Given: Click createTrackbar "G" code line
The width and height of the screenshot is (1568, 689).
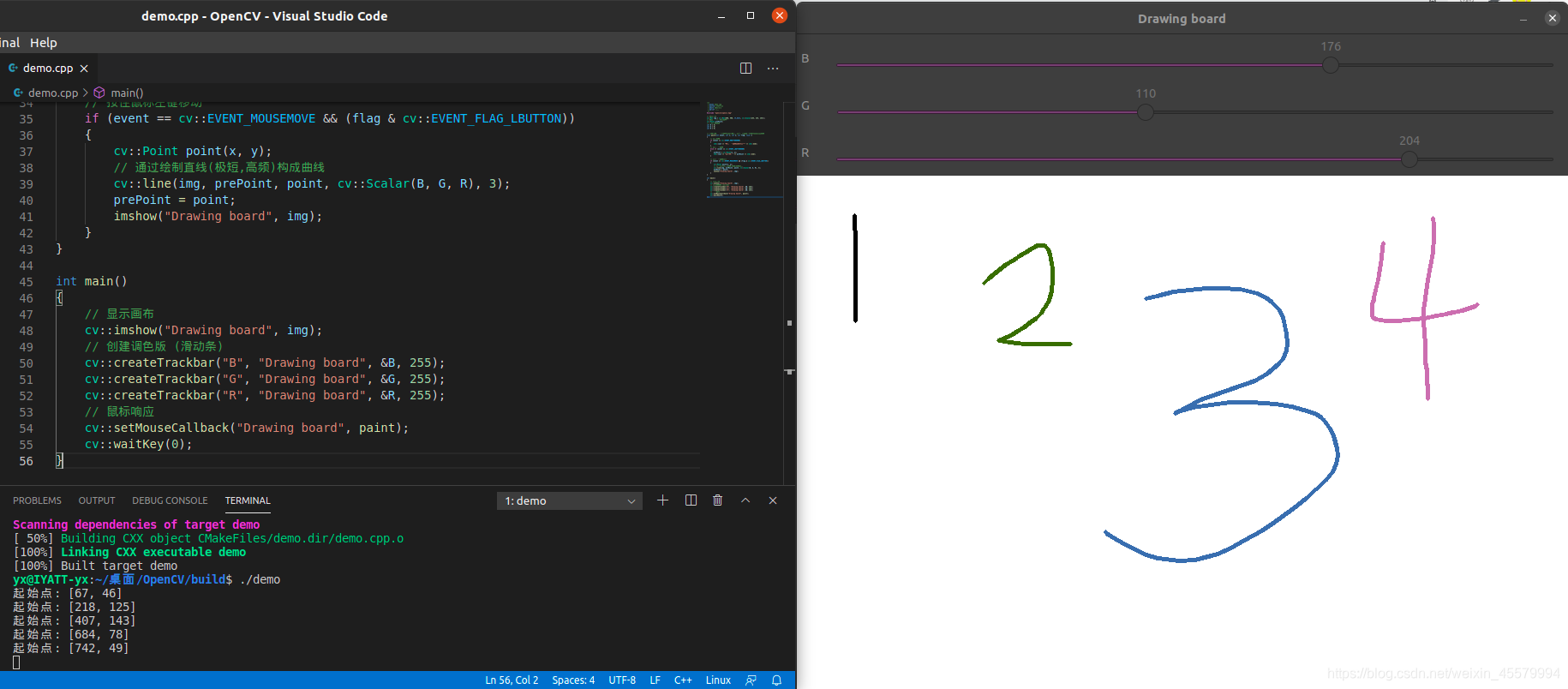Looking at the screenshot, I should coord(265,379).
